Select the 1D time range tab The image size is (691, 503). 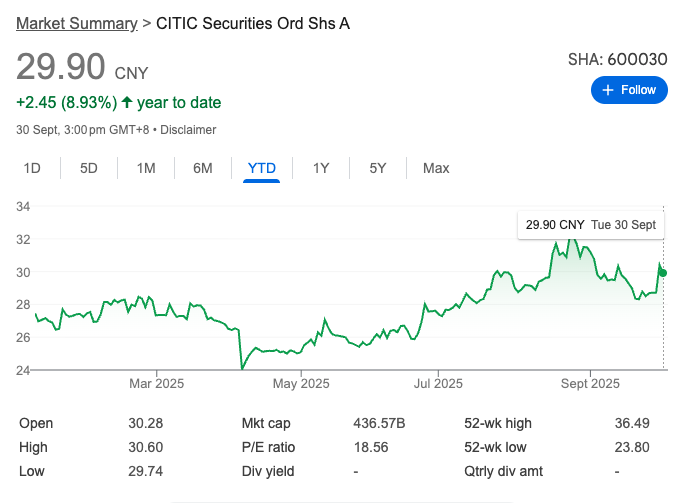[32, 168]
